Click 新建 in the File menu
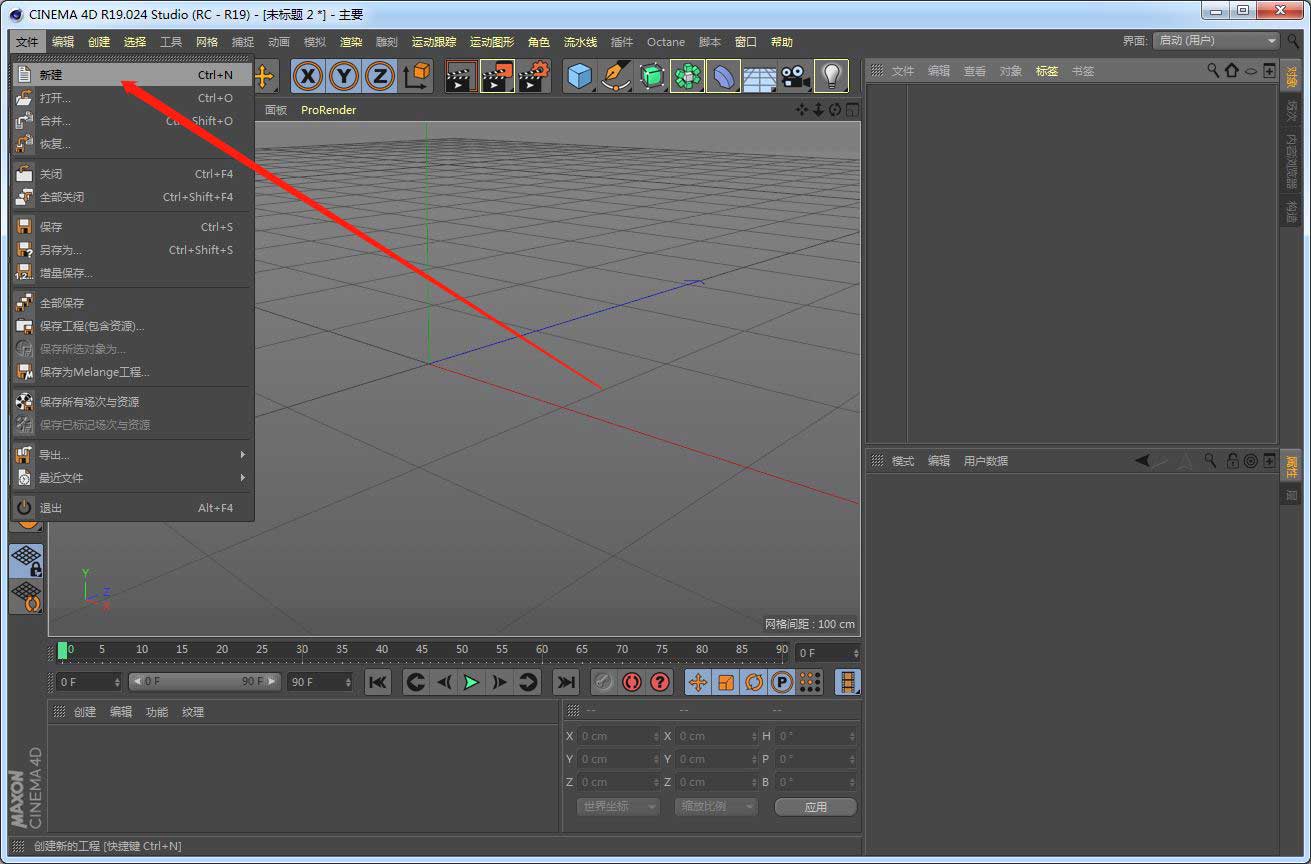This screenshot has height=864, width=1311. click(x=131, y=75)
